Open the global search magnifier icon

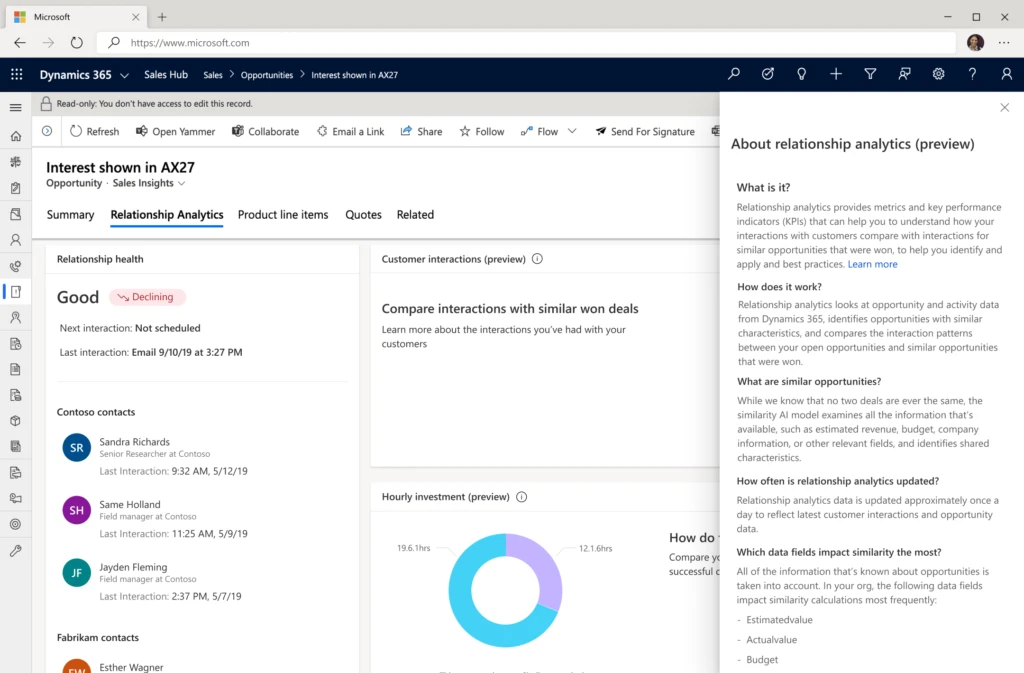click(734, 74)
